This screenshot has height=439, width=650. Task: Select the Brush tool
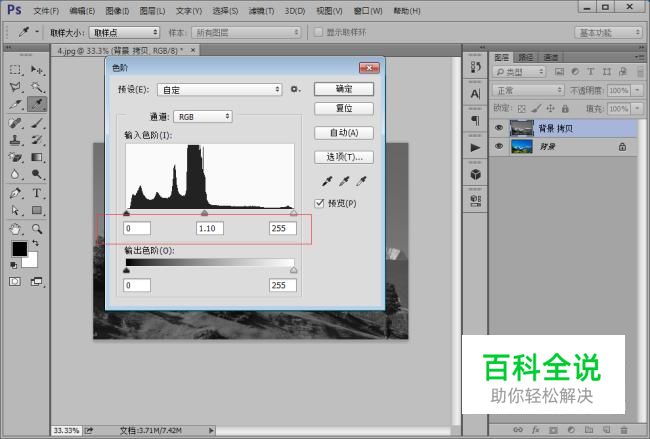point(37,123)
